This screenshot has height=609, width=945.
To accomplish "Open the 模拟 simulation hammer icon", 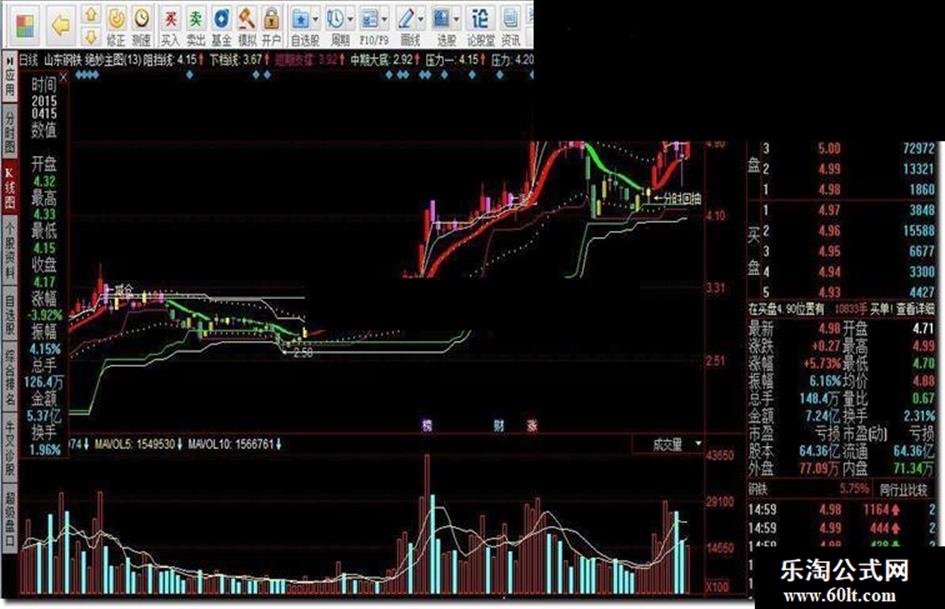I will [x=246, y=27].
